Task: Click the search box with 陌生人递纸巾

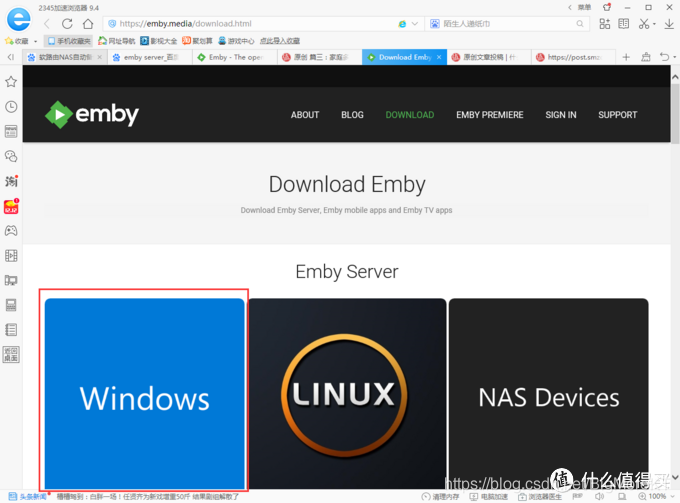Action: click(507, 24)
